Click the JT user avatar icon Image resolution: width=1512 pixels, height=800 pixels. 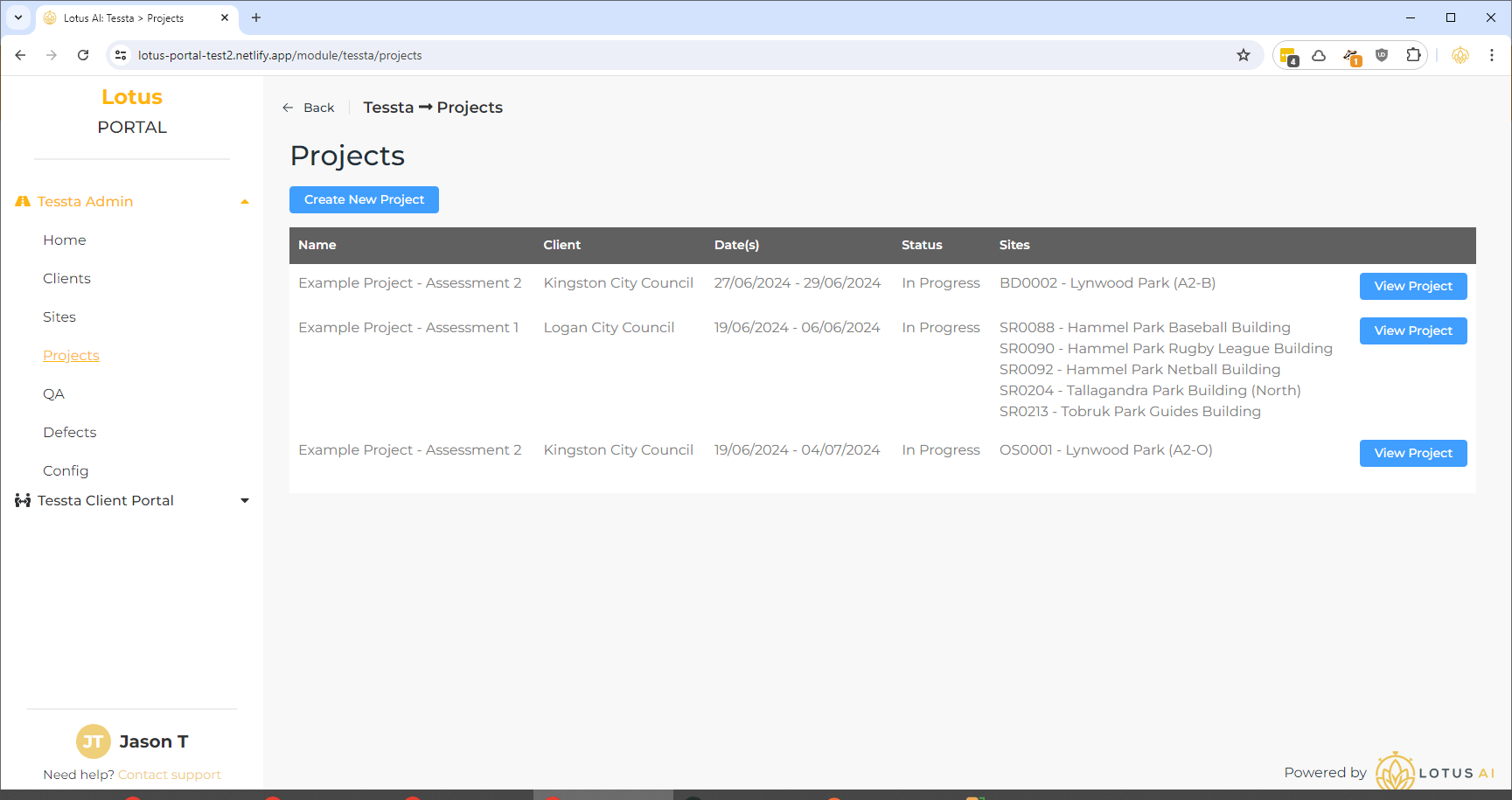point(94,741)
